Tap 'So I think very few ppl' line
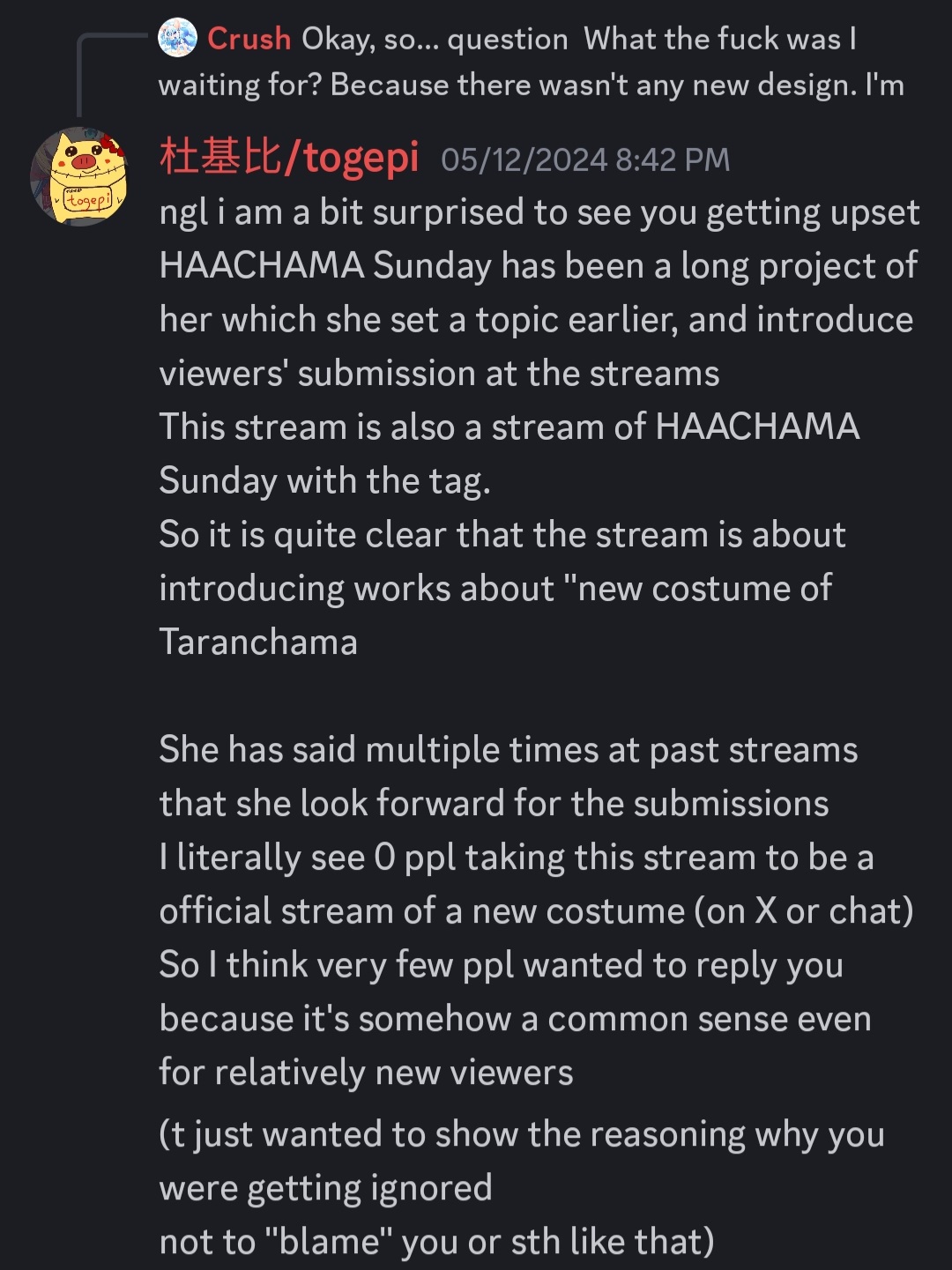The width and height of the screenshot is (952, 1270). click(502, 965)
